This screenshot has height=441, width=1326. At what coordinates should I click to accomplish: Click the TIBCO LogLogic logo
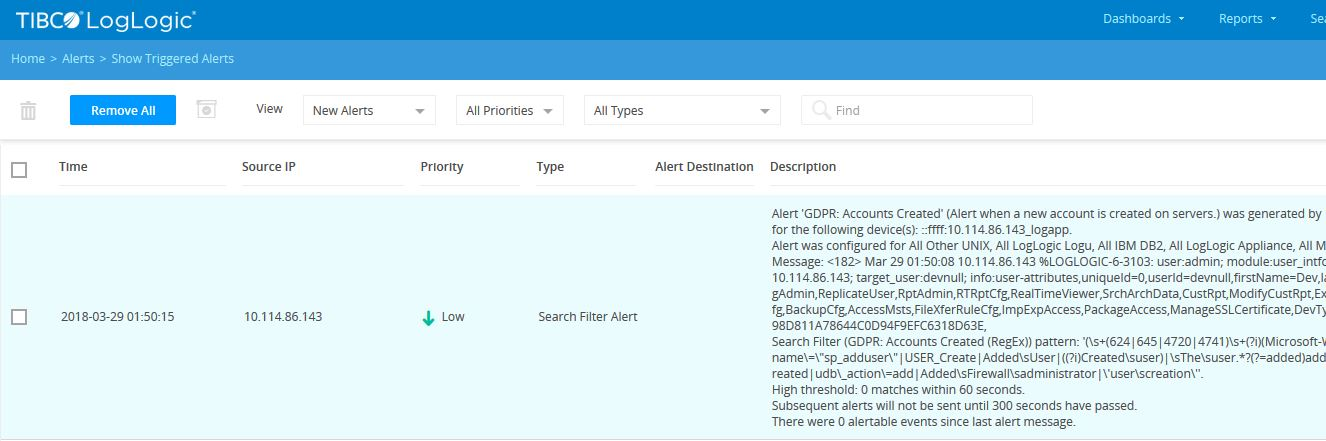point(105,19)
